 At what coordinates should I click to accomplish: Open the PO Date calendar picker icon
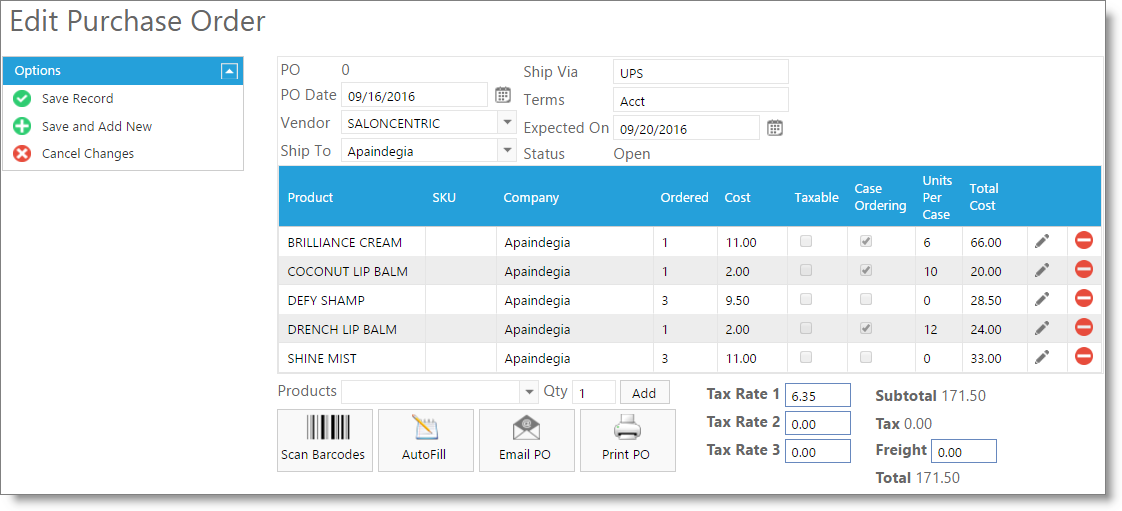[x=503, y=94]
